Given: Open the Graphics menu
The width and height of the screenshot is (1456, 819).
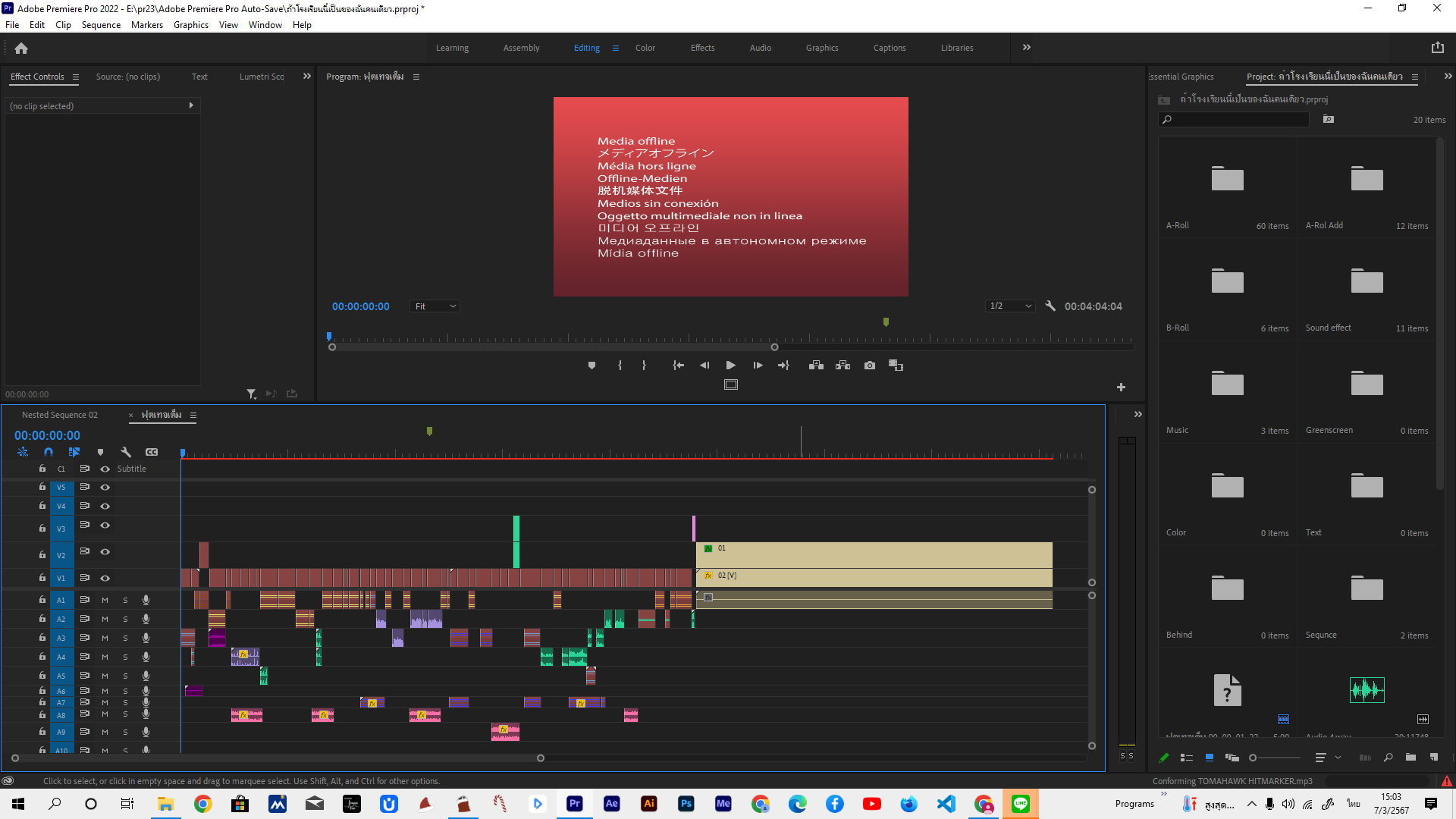Looking at the screenshot, I should click(x=191, y=25).
